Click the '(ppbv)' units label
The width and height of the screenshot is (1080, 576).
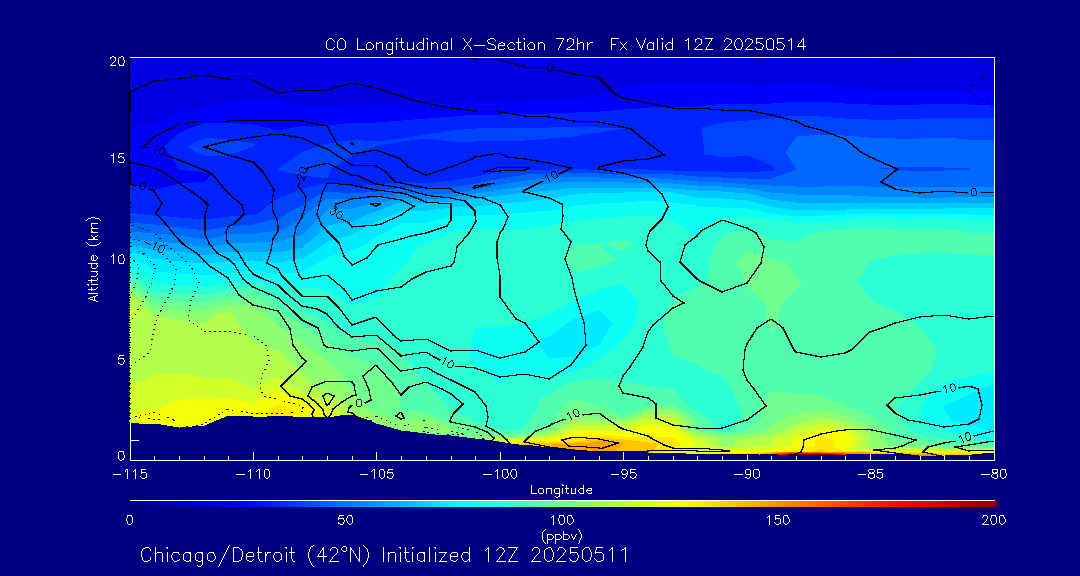(x=562, y=535)
